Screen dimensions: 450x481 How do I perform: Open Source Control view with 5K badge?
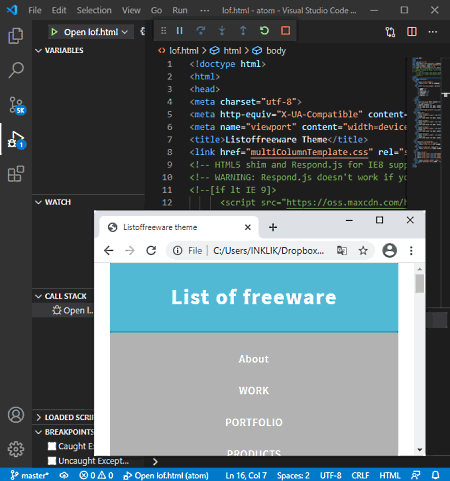pos(17,105)
